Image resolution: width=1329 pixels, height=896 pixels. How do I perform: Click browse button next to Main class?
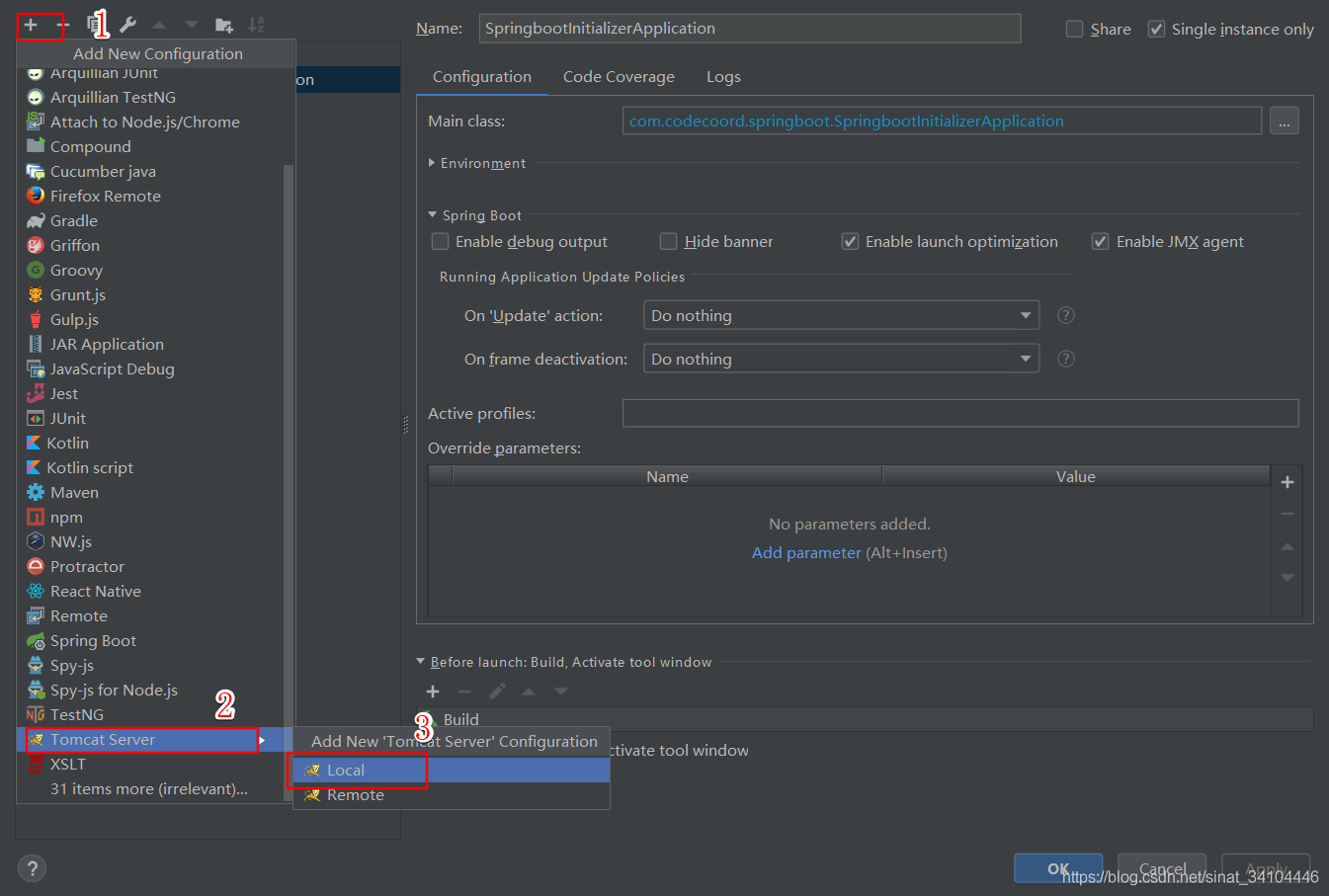[1284, 122]
